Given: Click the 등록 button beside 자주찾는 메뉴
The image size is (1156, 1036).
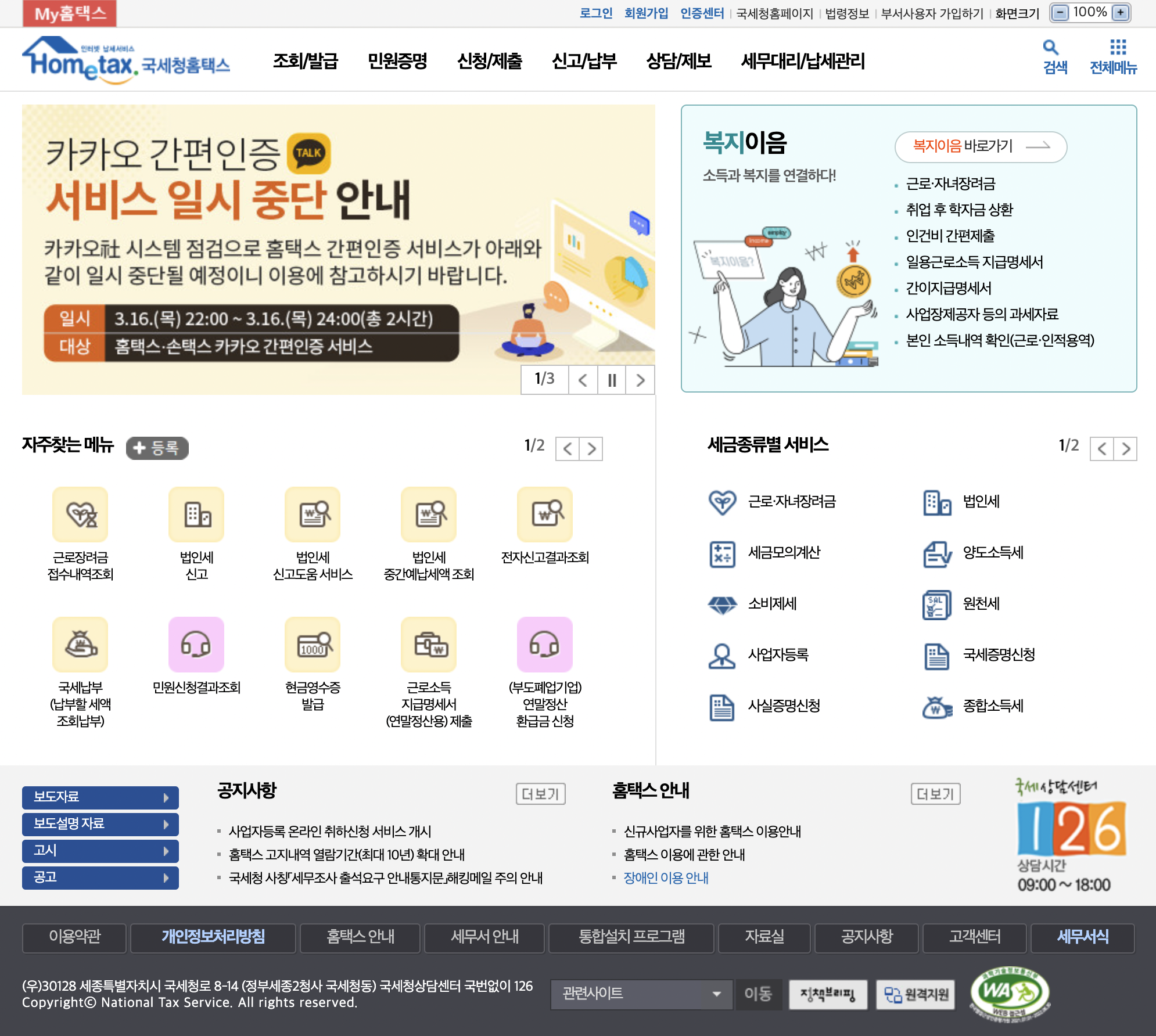Looking at the screenshot, I should (157, 448).
